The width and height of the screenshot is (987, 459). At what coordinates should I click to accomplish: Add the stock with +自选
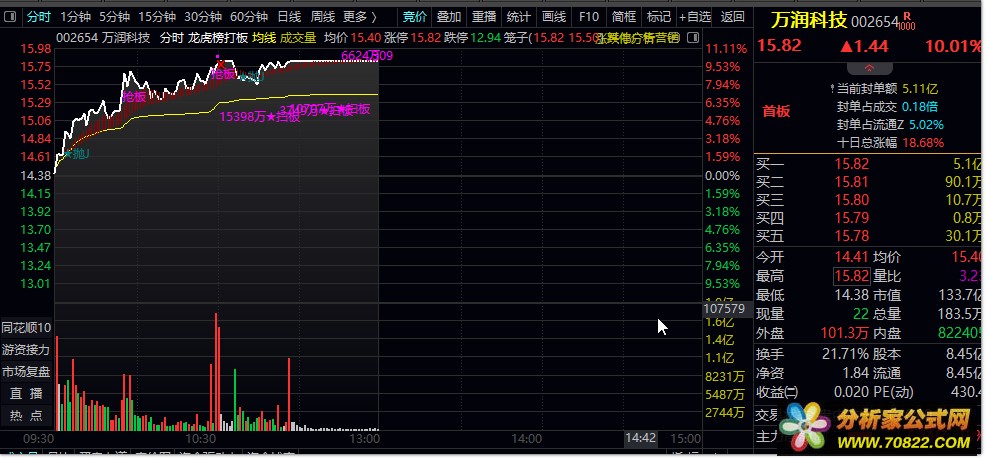click(x=694, y=17)
